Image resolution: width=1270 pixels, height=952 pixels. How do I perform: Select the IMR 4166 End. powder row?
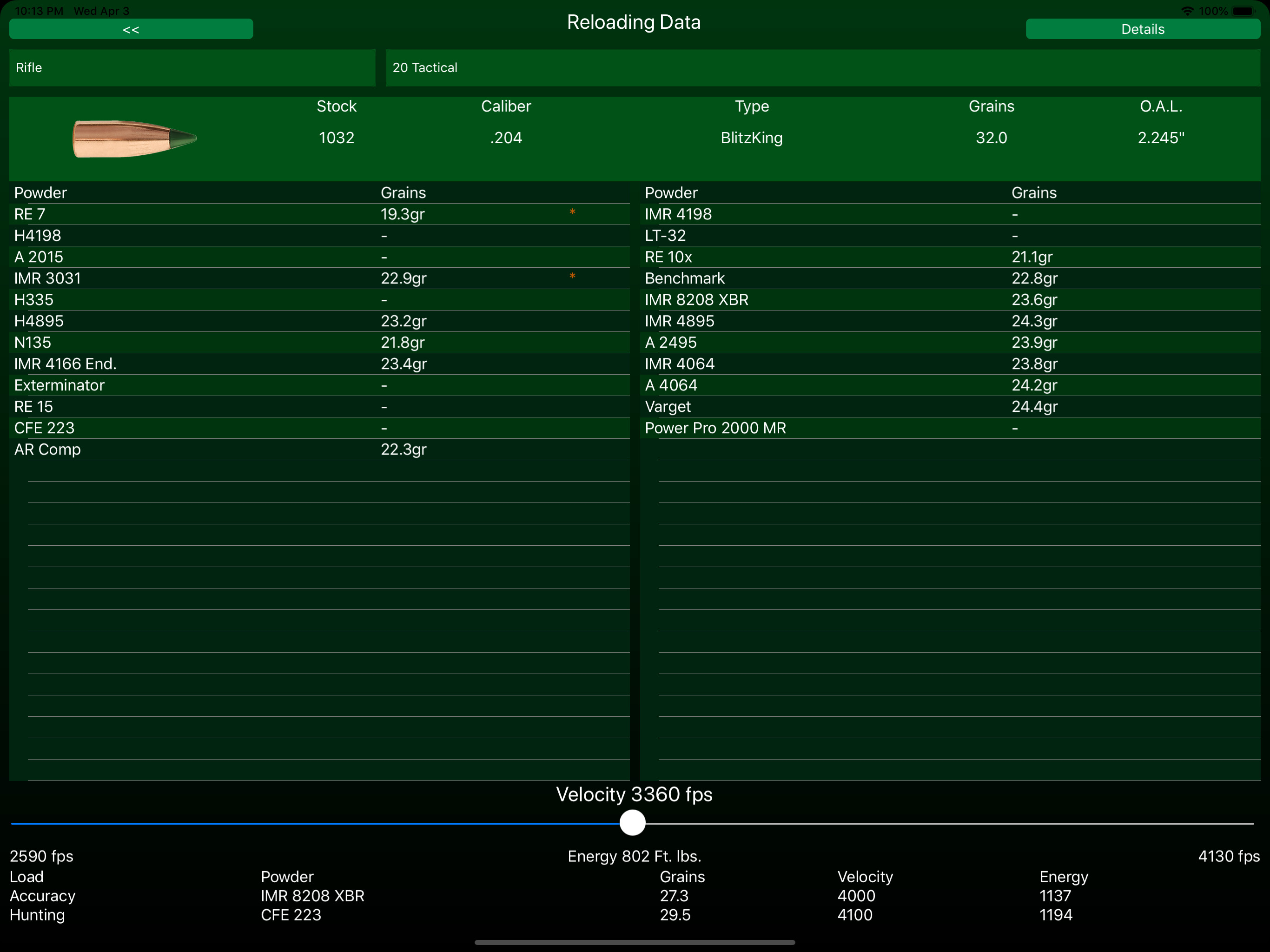tap(319, 364)
